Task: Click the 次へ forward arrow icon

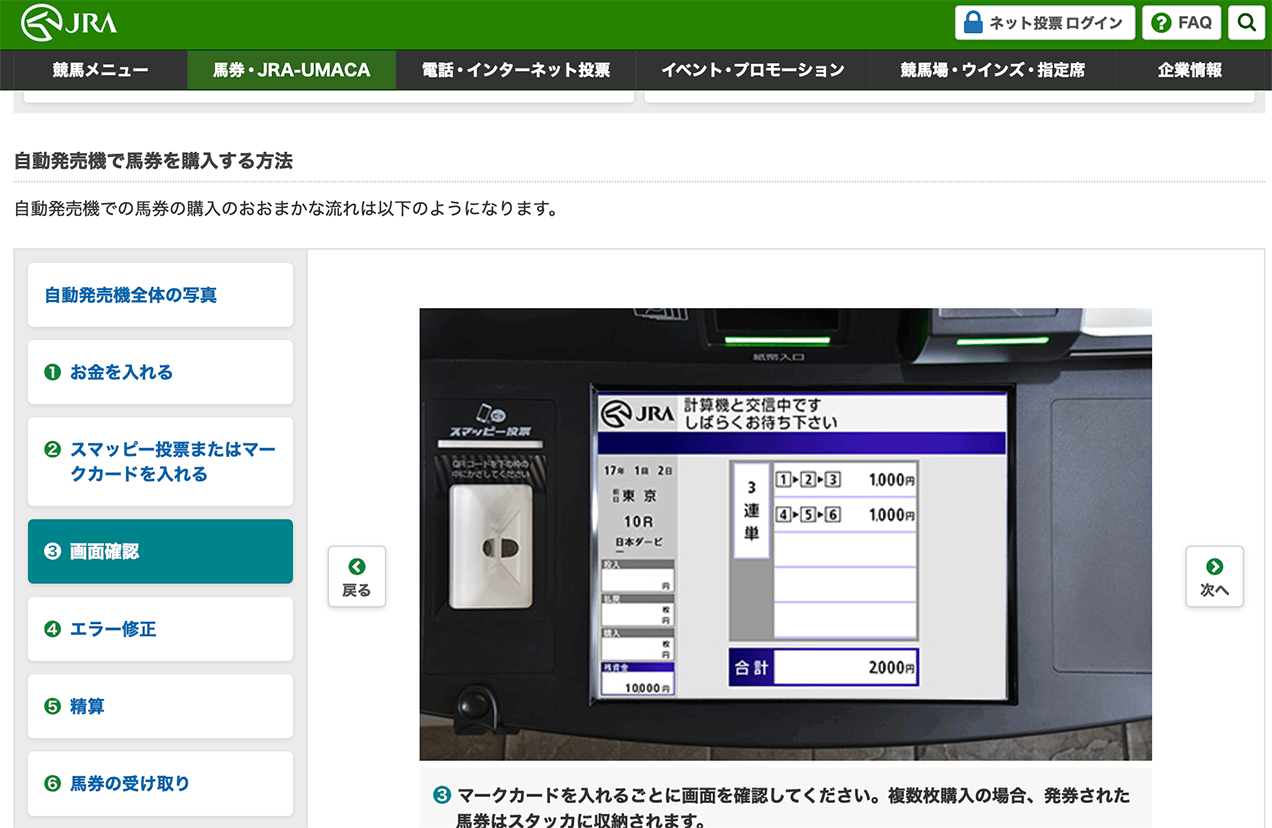Action: [1214, 567]
